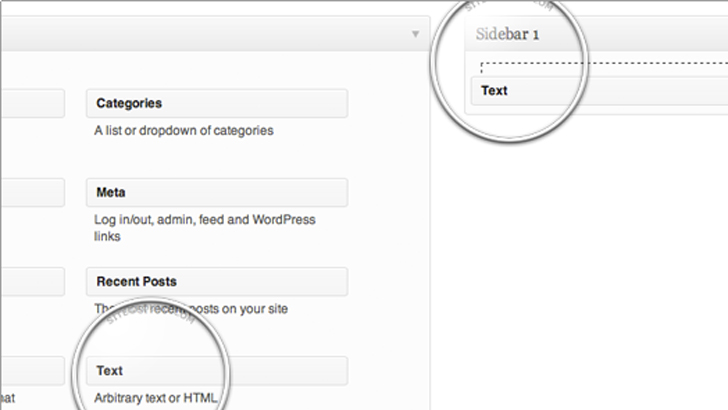Image resolution: width=728 pixels, height=410 pixels.
Task: Select the Meta widget
Action: tap(217, 192)
